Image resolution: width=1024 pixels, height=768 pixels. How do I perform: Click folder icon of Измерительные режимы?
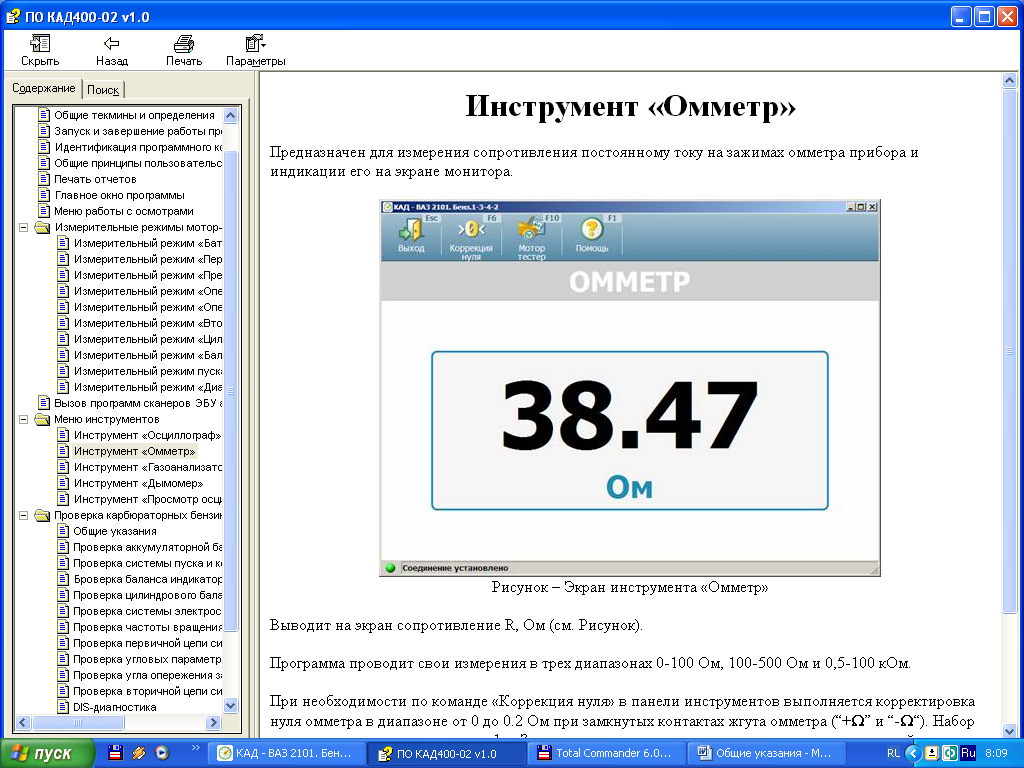coord(42,227)
